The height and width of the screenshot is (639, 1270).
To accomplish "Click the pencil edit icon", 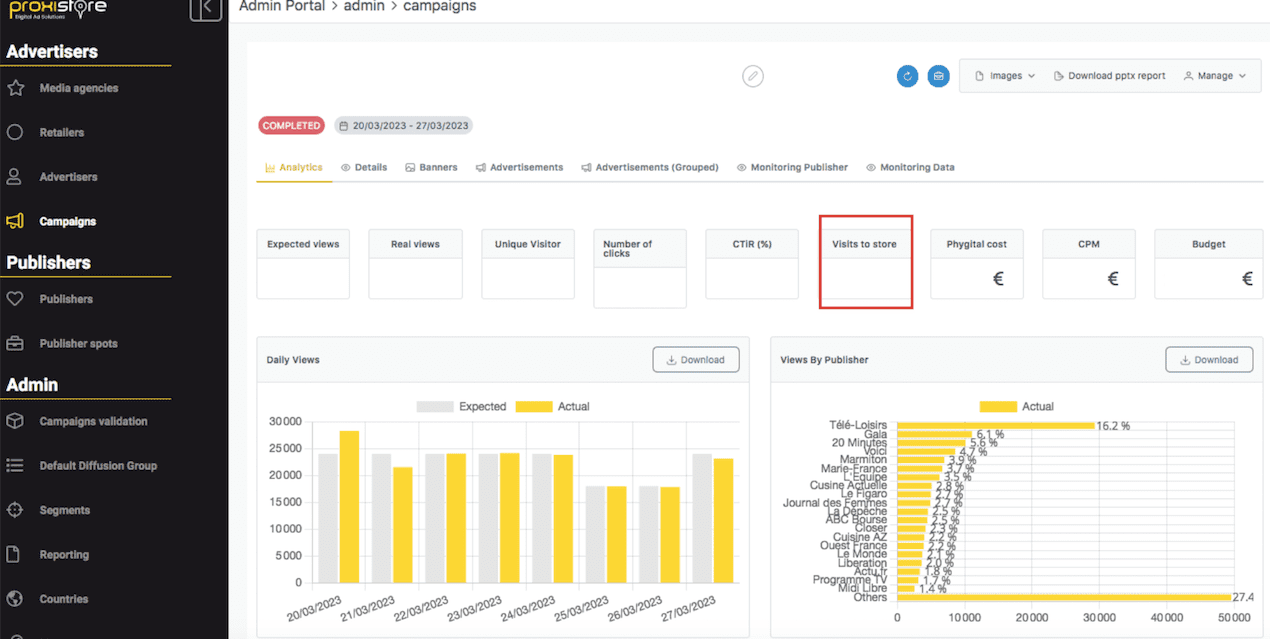I will [753, 76].
